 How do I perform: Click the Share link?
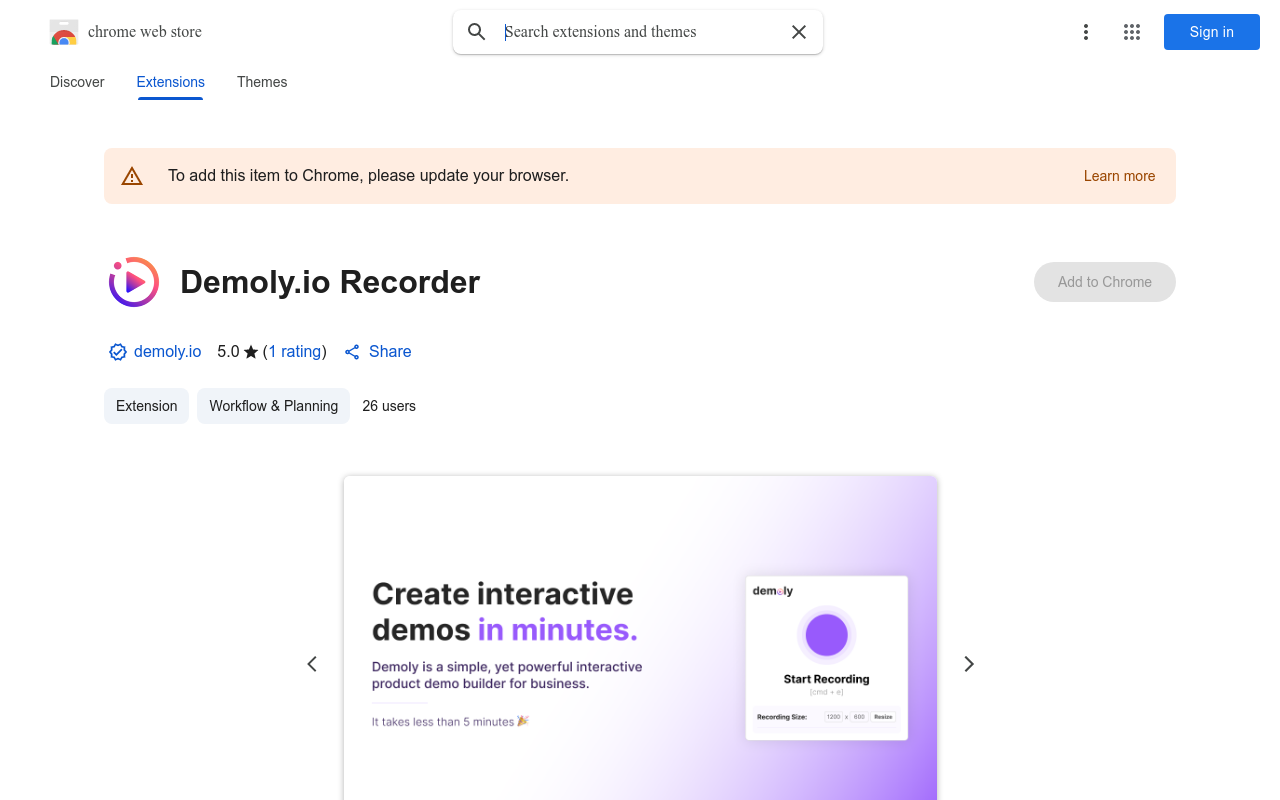click(390, 352)
